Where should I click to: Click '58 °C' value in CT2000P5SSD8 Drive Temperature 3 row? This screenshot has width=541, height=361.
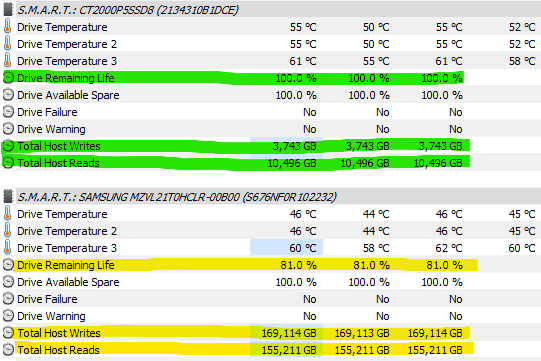click(x=522, y=61)
